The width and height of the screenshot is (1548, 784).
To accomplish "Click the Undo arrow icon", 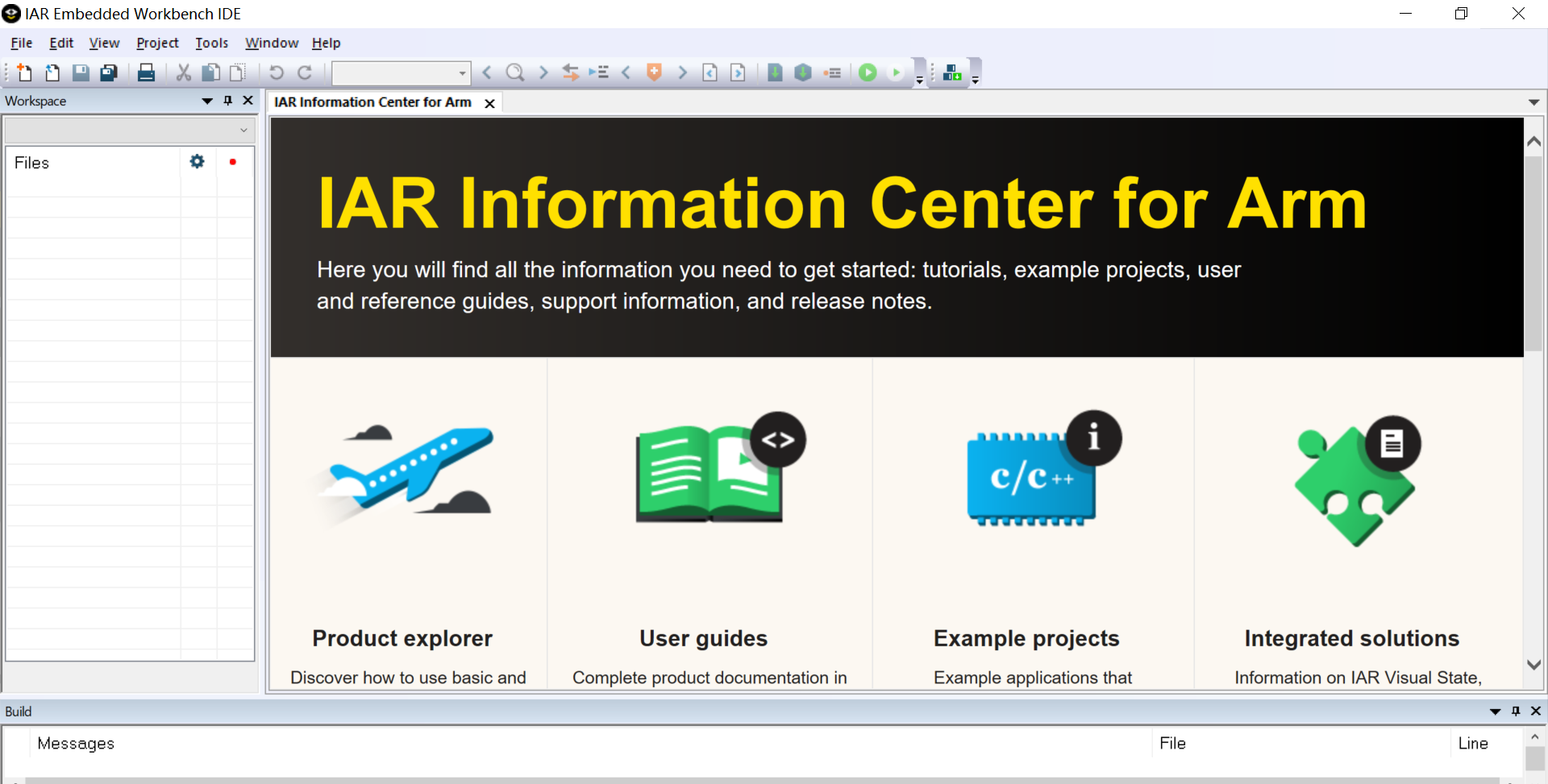I will [x=277, y=73].
